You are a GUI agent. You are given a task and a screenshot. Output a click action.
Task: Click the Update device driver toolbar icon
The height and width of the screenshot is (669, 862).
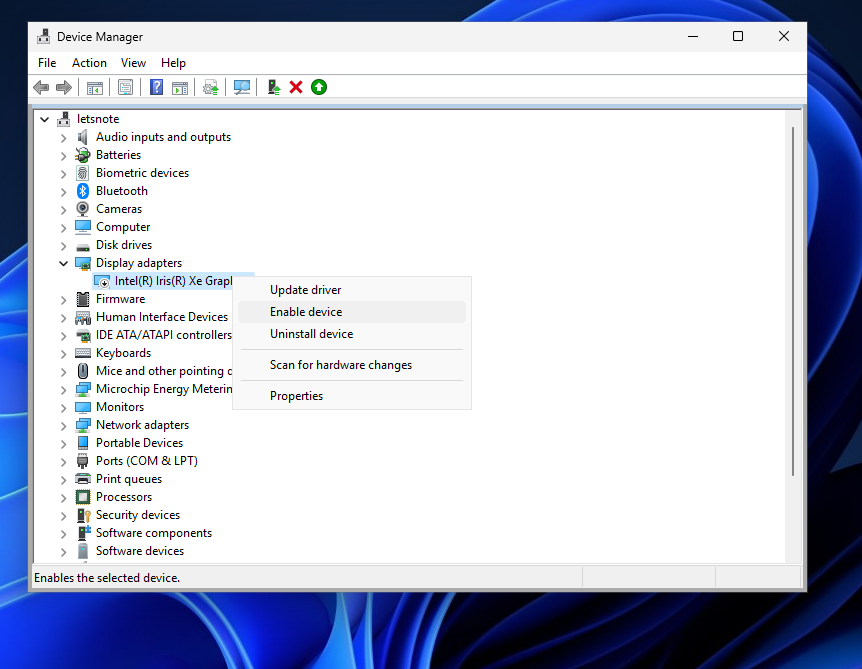(x=211, y=87)
